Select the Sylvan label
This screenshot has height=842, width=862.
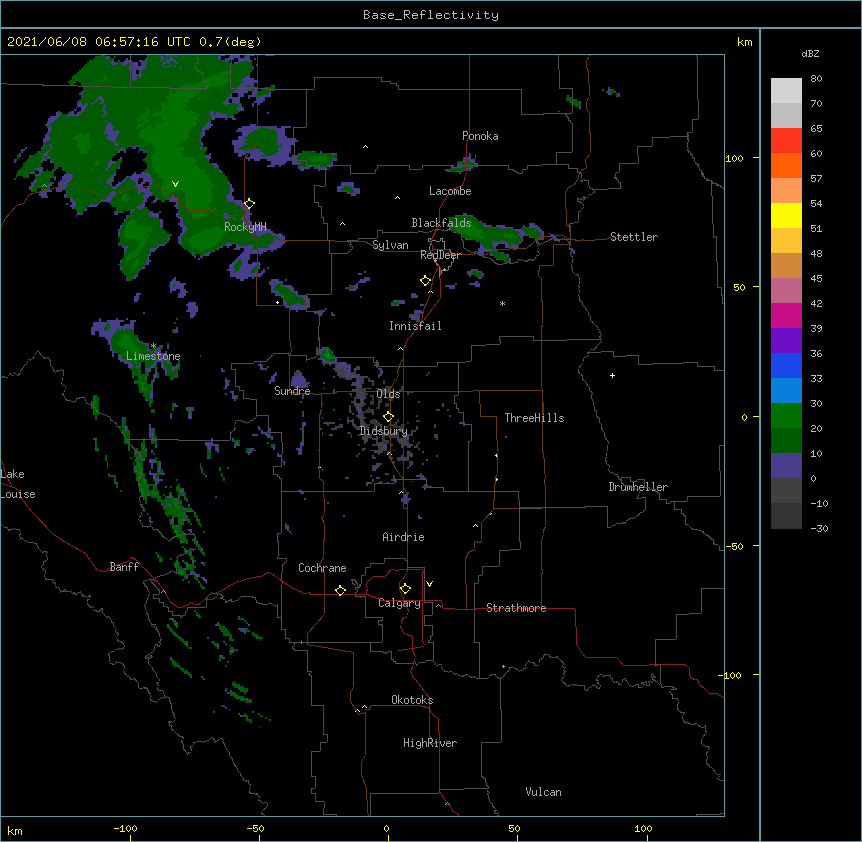tap(390, 245)
